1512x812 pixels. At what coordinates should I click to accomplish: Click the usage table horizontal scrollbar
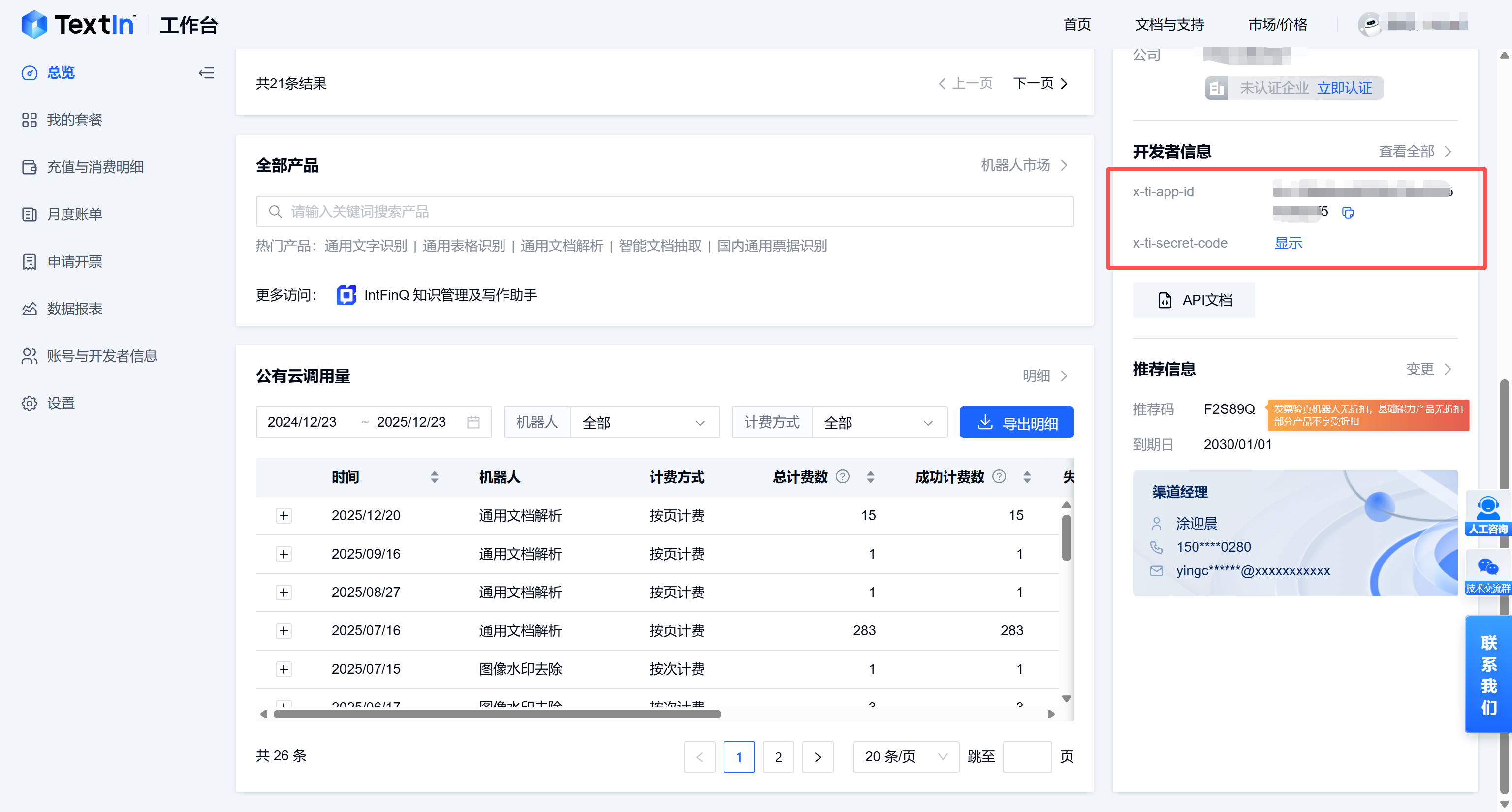(x=497, y=714)
